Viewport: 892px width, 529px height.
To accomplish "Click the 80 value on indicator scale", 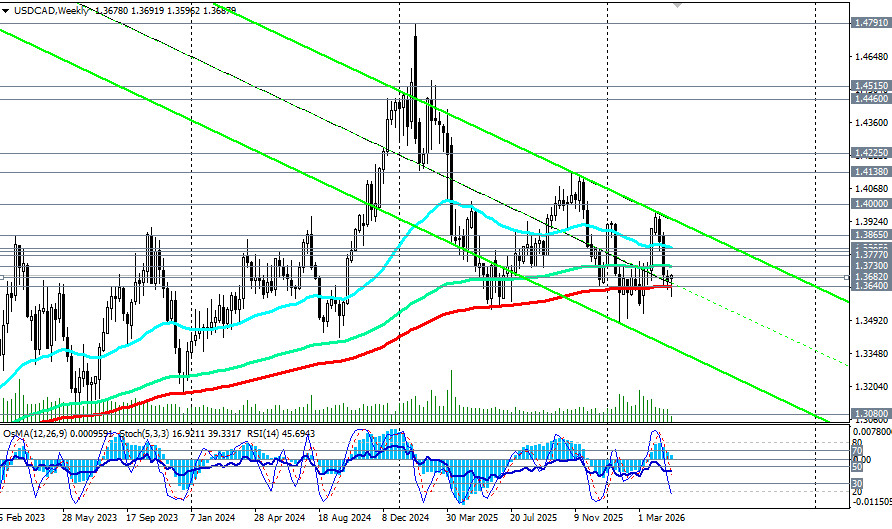I will tap(857, 443).
